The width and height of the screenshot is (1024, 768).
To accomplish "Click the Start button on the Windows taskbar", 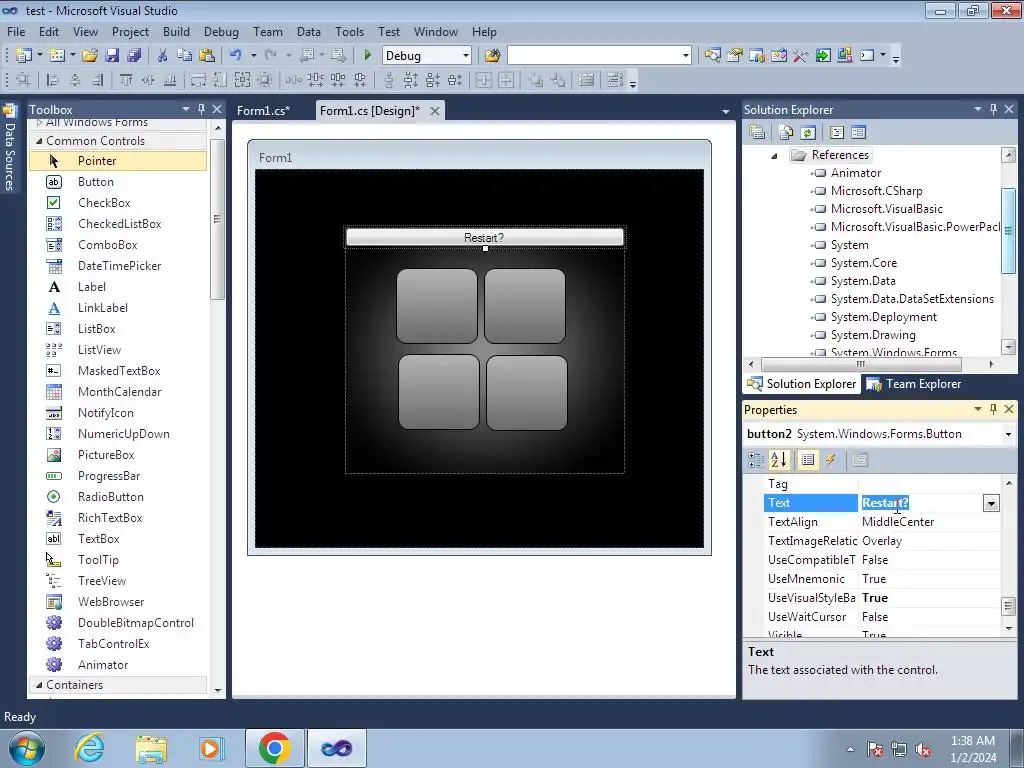I will coord(27,748).
